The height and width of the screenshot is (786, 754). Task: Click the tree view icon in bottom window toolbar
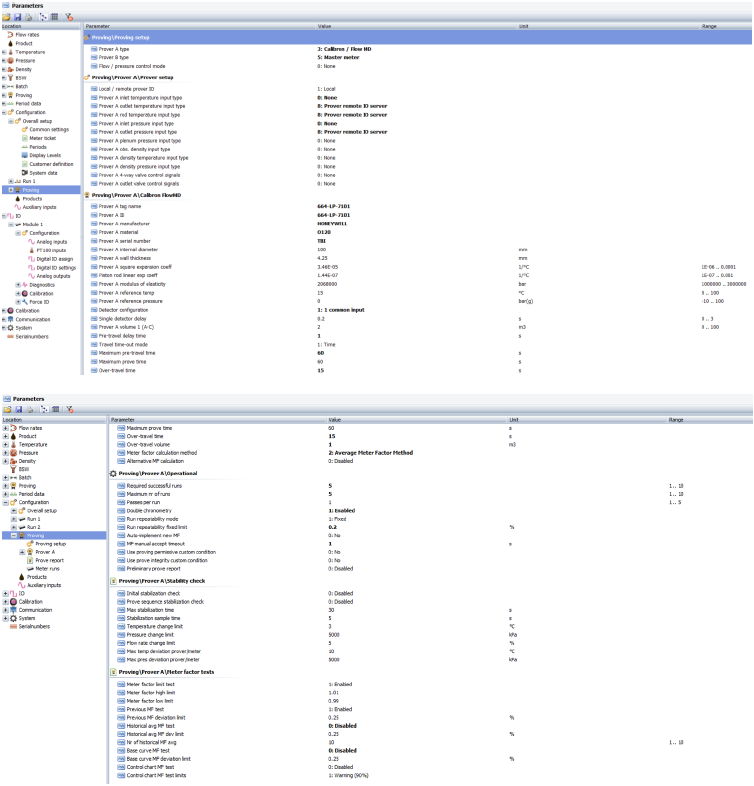45,410
